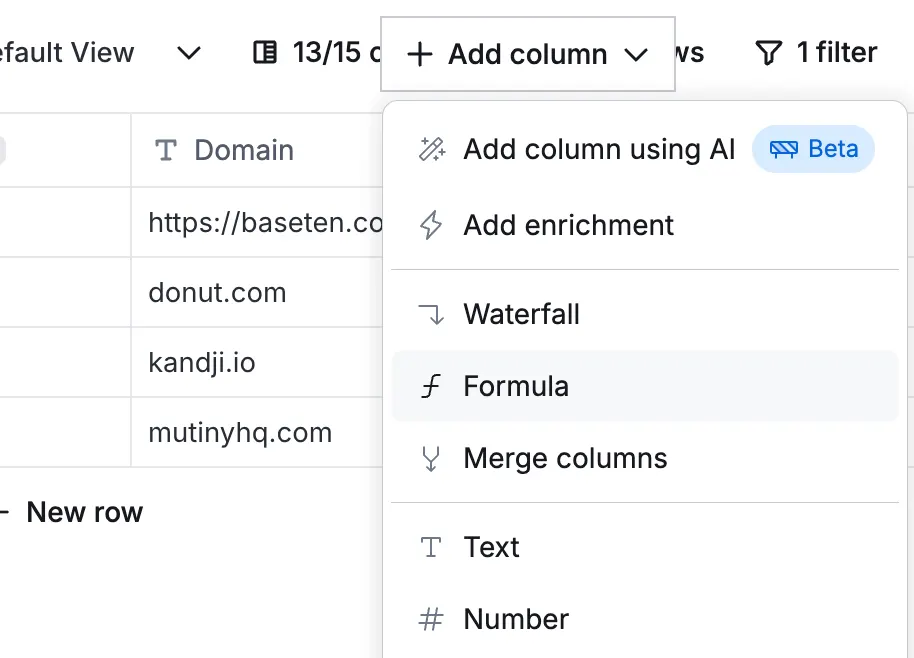
Task: Select the https://baseten.co cell
Action: tap(257, 222)
